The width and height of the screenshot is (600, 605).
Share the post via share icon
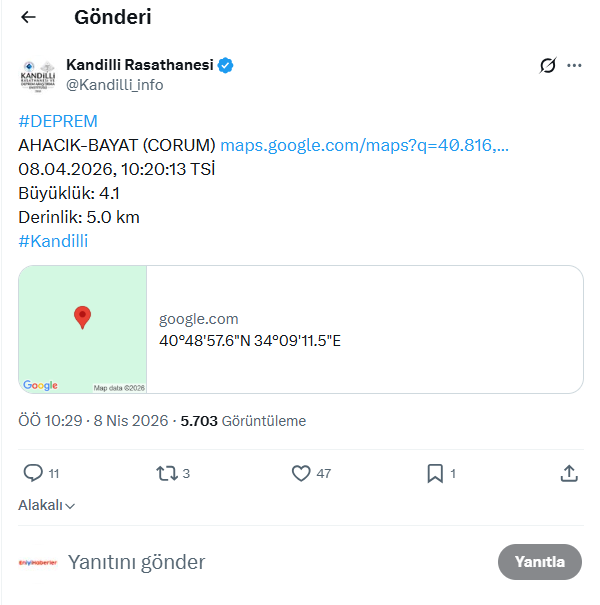click(569, 473)
